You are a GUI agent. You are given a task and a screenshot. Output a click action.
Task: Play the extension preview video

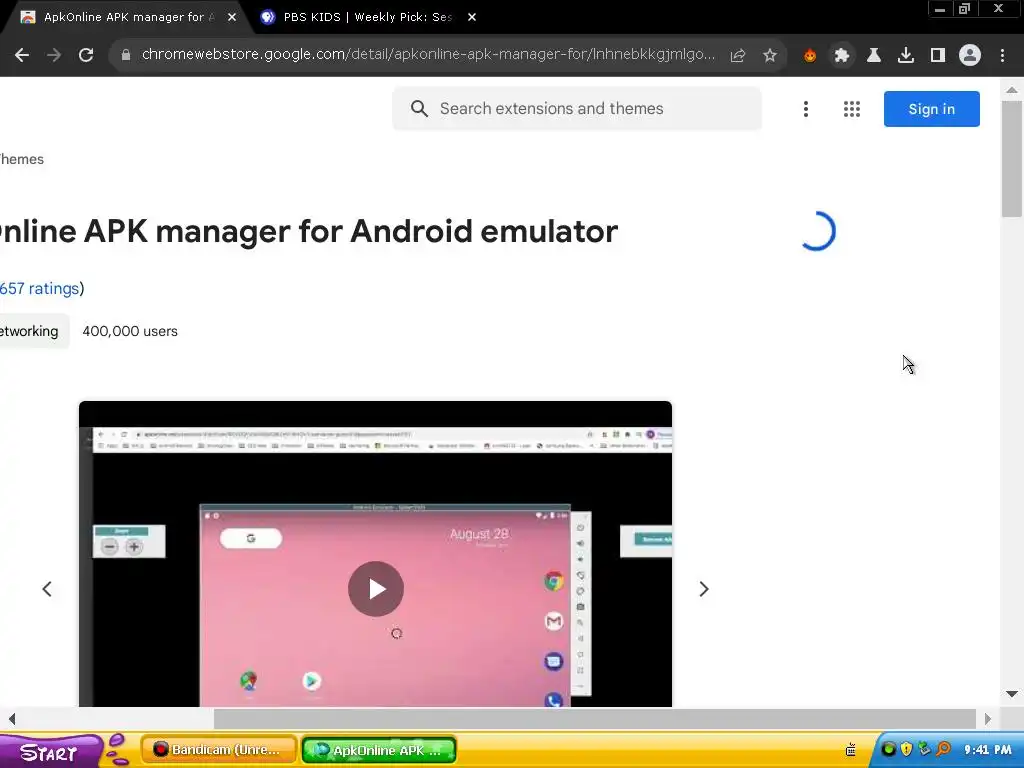pos(376,588)
